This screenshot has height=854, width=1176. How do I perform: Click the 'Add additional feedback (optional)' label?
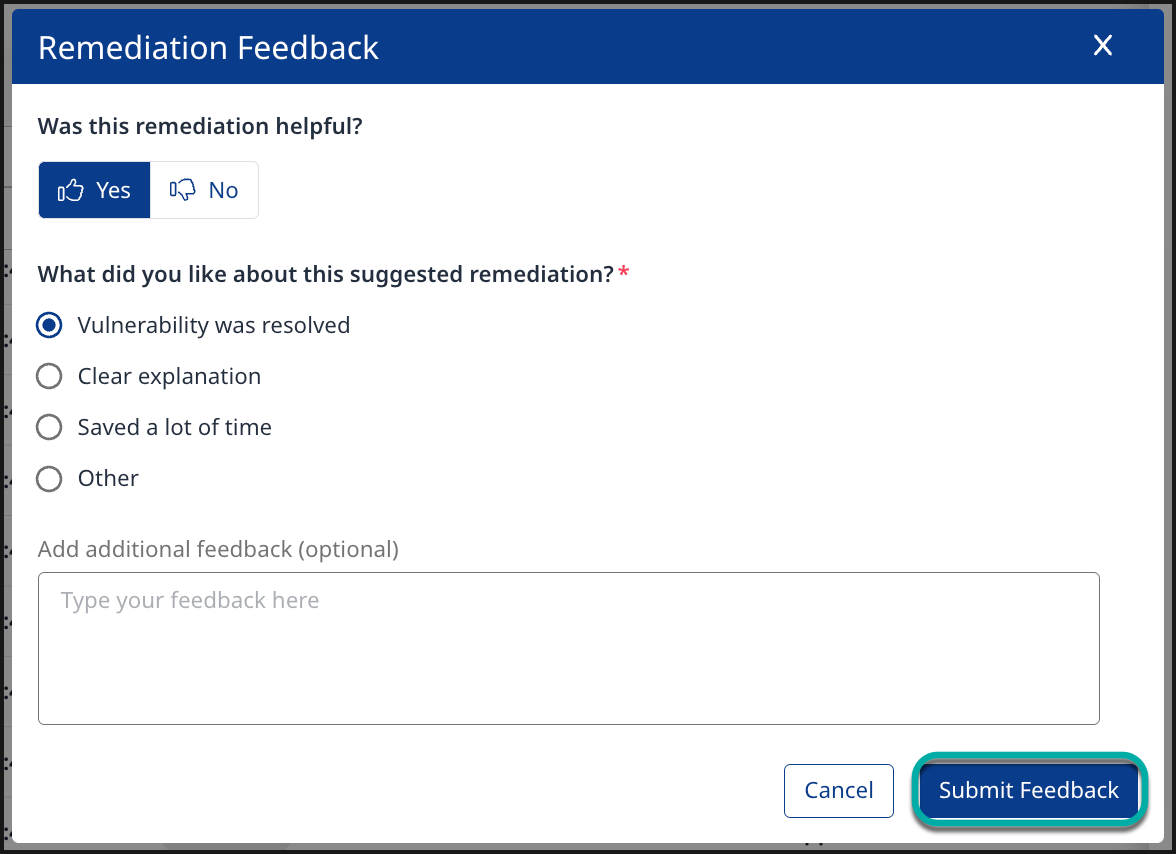(218, 549)
